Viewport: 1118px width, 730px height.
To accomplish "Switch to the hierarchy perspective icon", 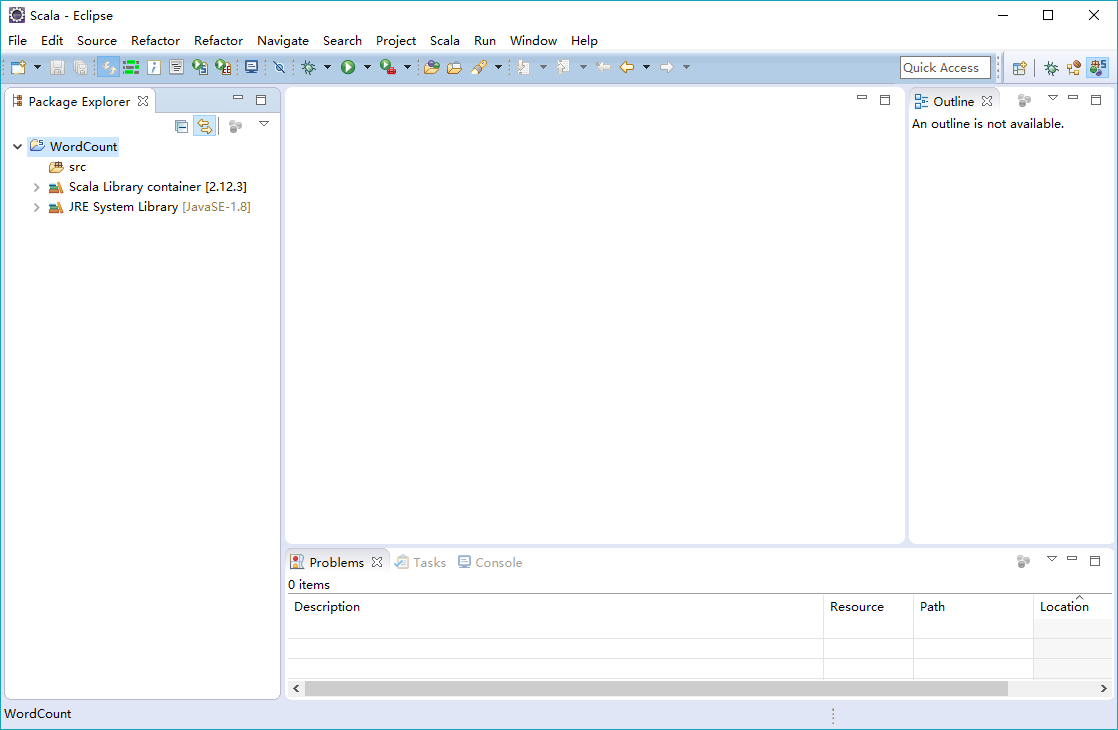I will [1074, 68].
